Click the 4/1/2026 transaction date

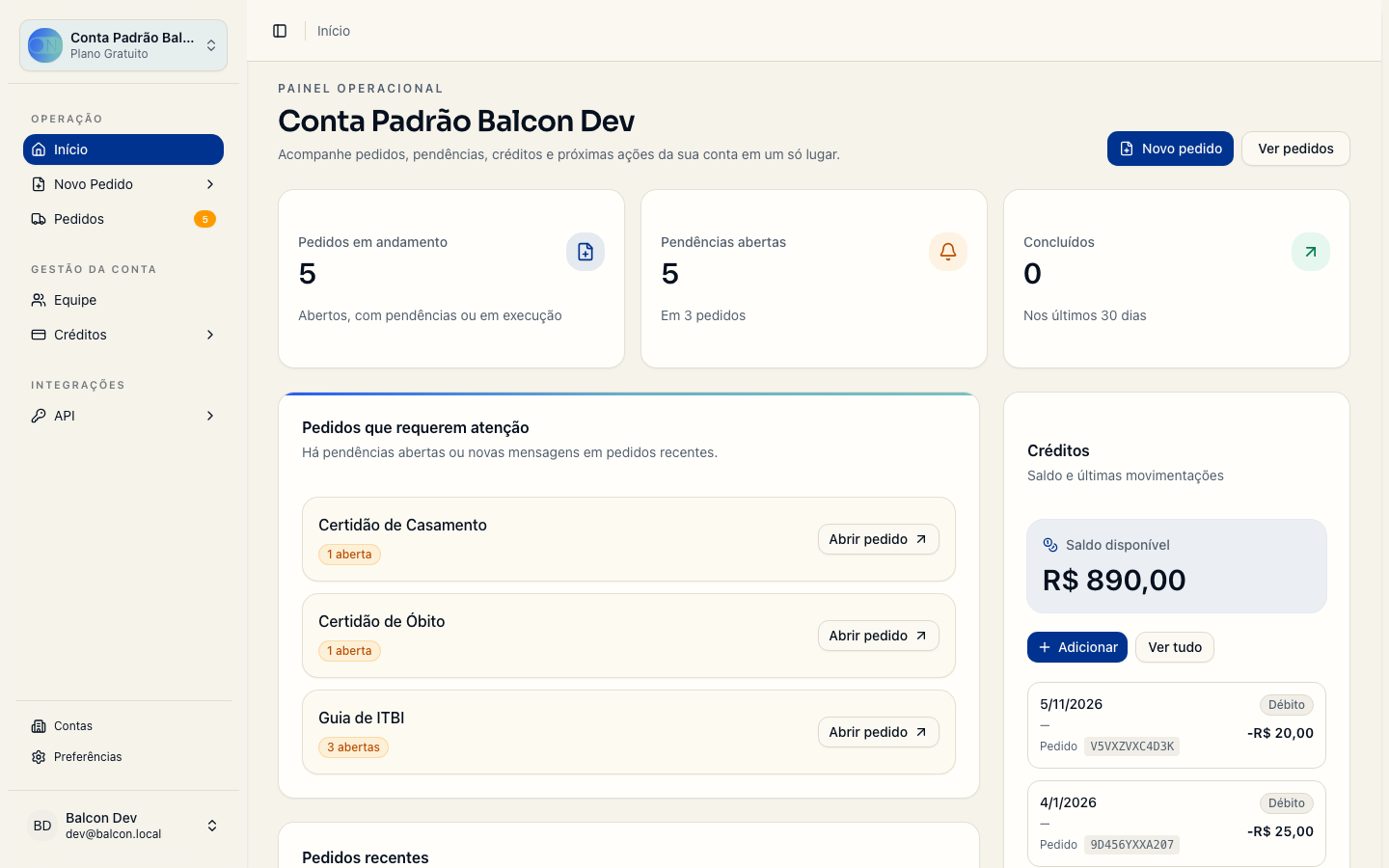(1068, 802)
